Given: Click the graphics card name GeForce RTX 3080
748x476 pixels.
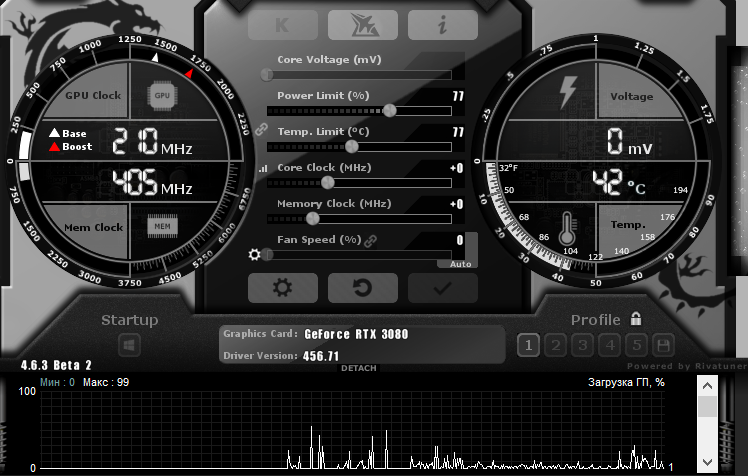Looking at the screenshot, I should click(356, 334).
